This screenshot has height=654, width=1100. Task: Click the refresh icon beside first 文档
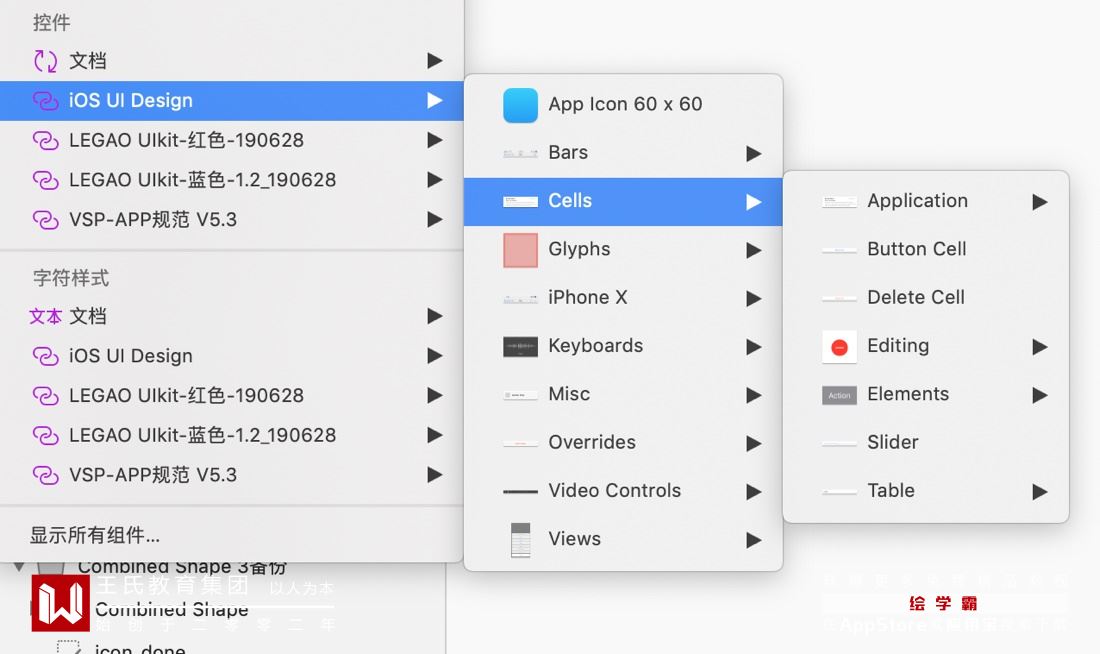tap(46, 61)
